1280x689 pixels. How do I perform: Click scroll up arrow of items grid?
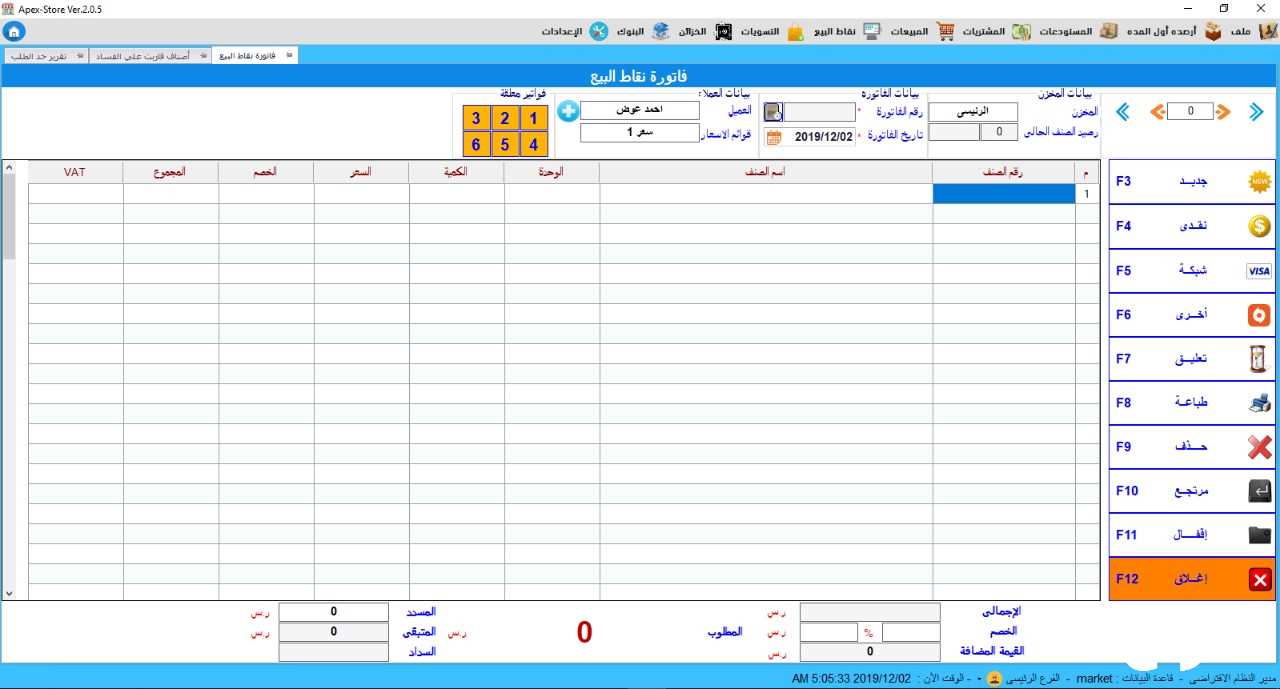coord(9,168)
